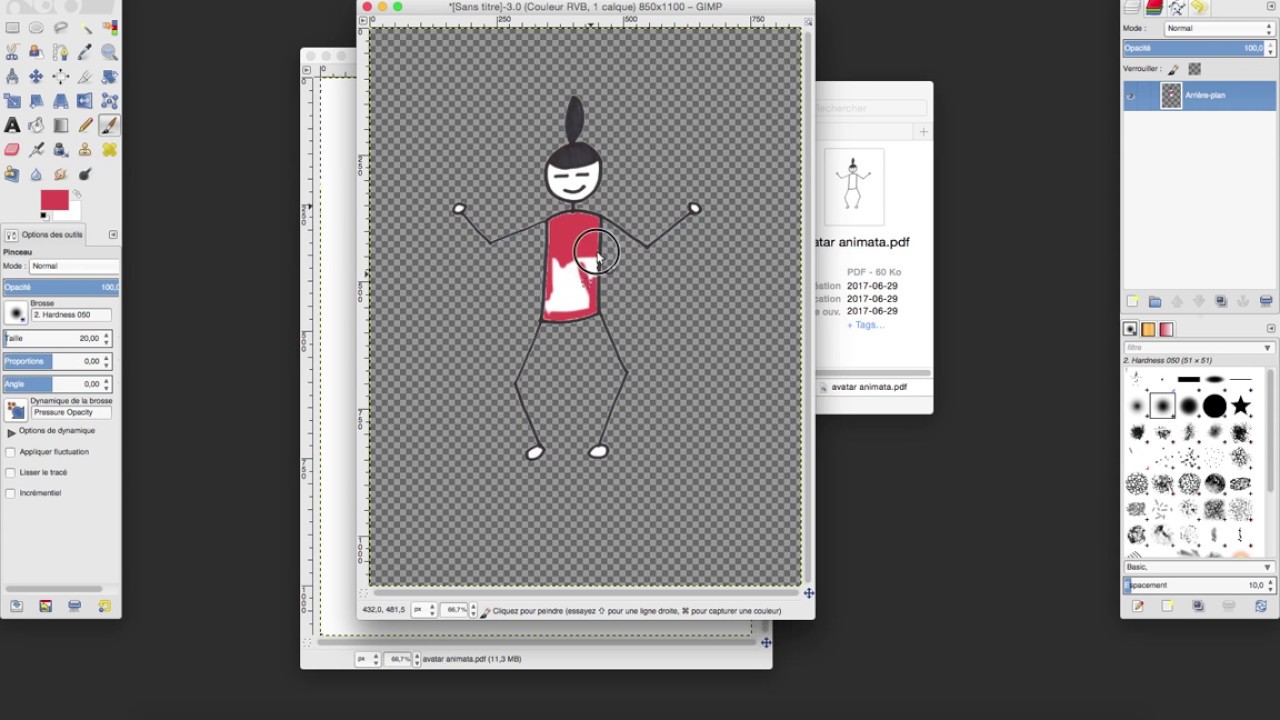
Task: Toggle lock pixels paintbrush icon
Action: pos(1174,69)
